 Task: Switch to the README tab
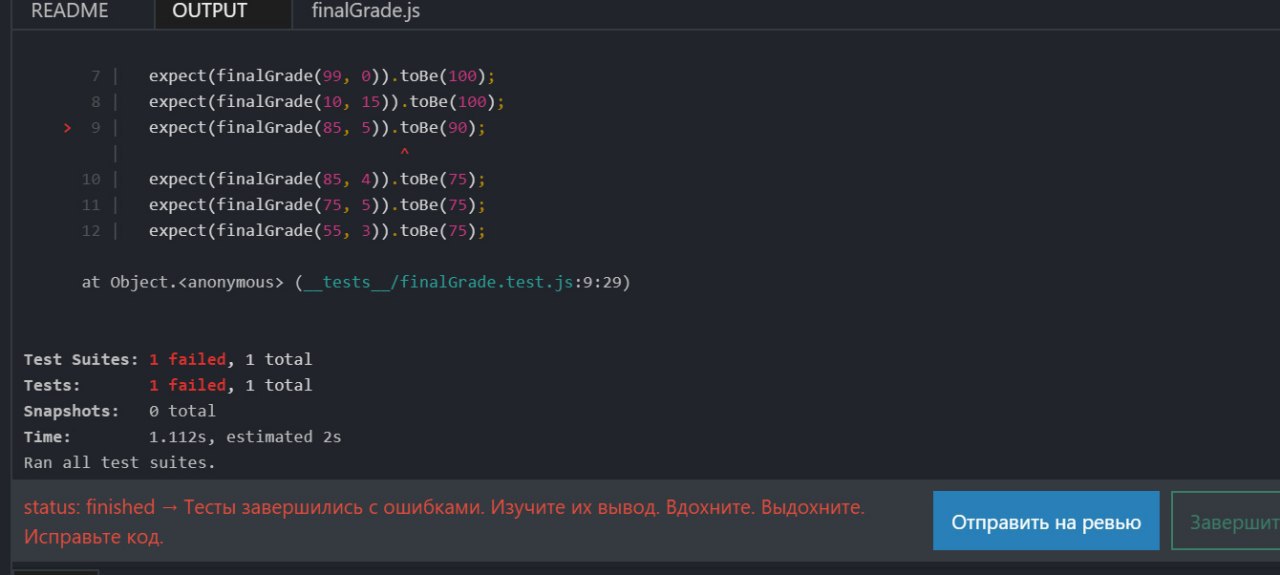pos(69,13)
